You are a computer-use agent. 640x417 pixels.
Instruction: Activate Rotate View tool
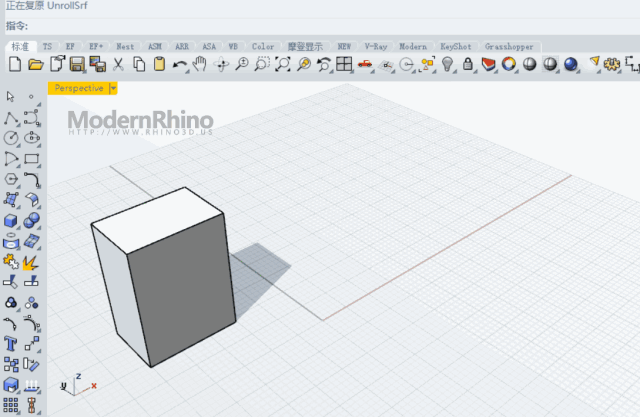(222, 64)
